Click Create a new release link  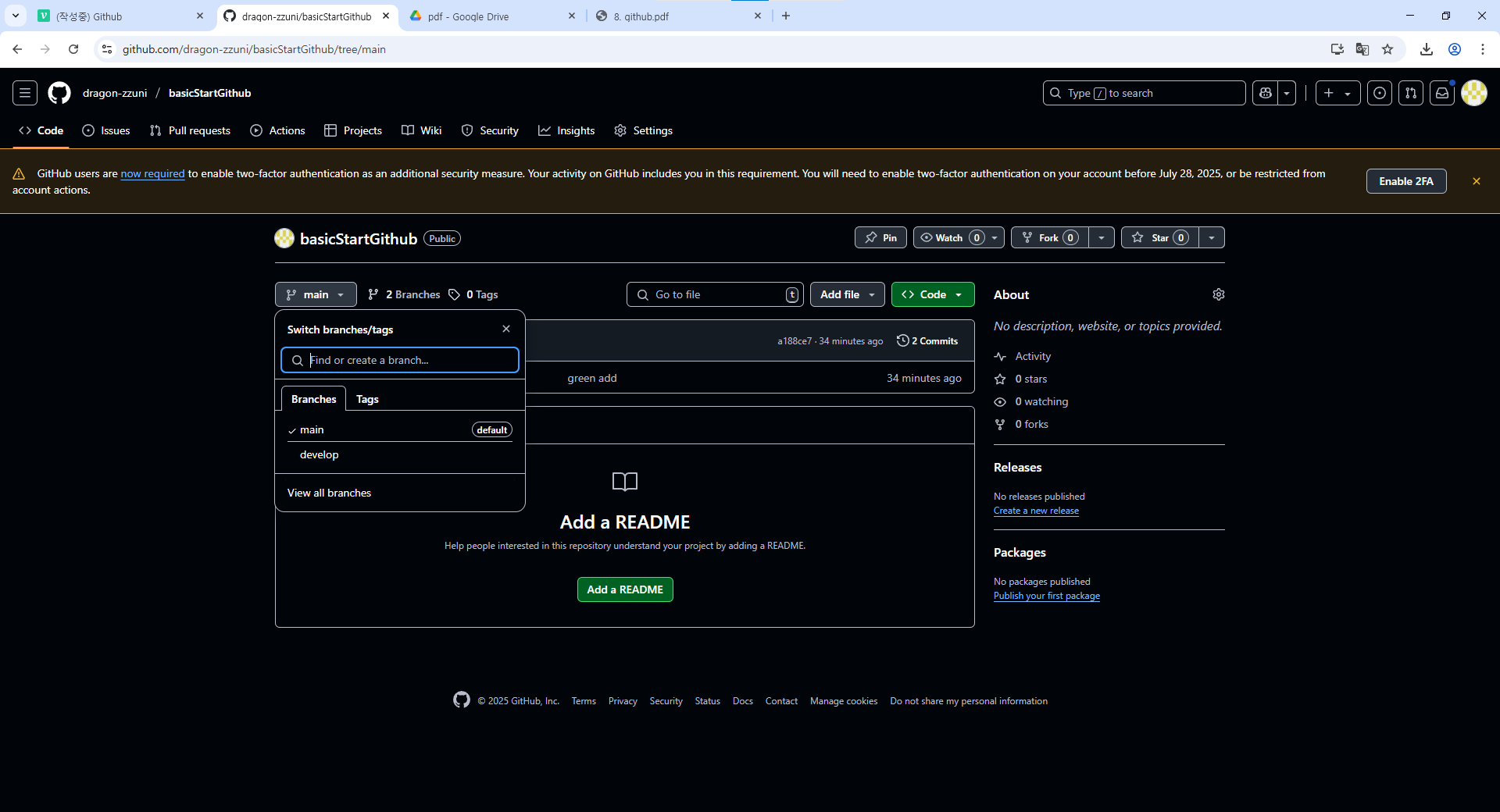(x=1036, y=511)
